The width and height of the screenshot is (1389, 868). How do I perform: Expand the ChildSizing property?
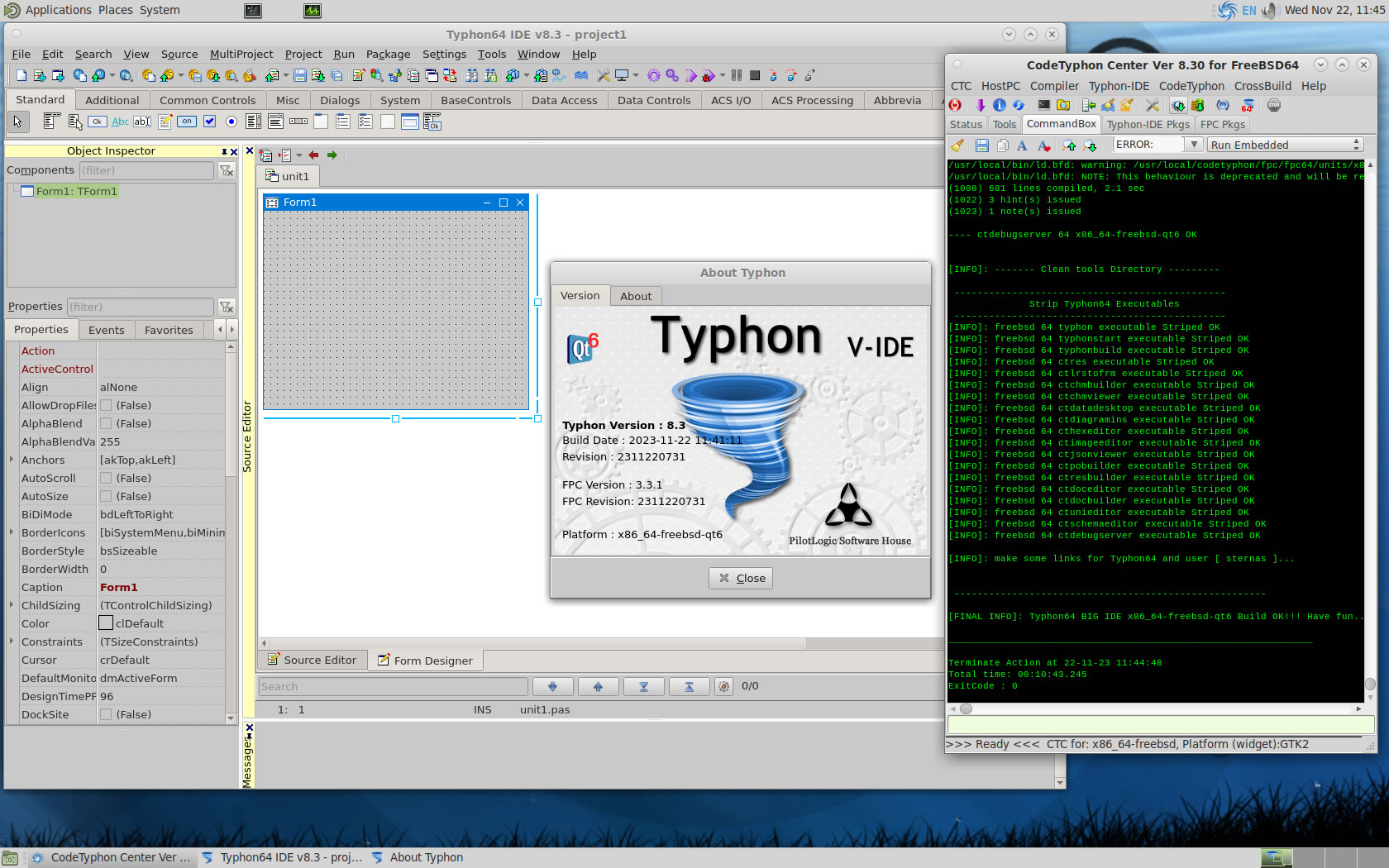click(x=12, y=605)
